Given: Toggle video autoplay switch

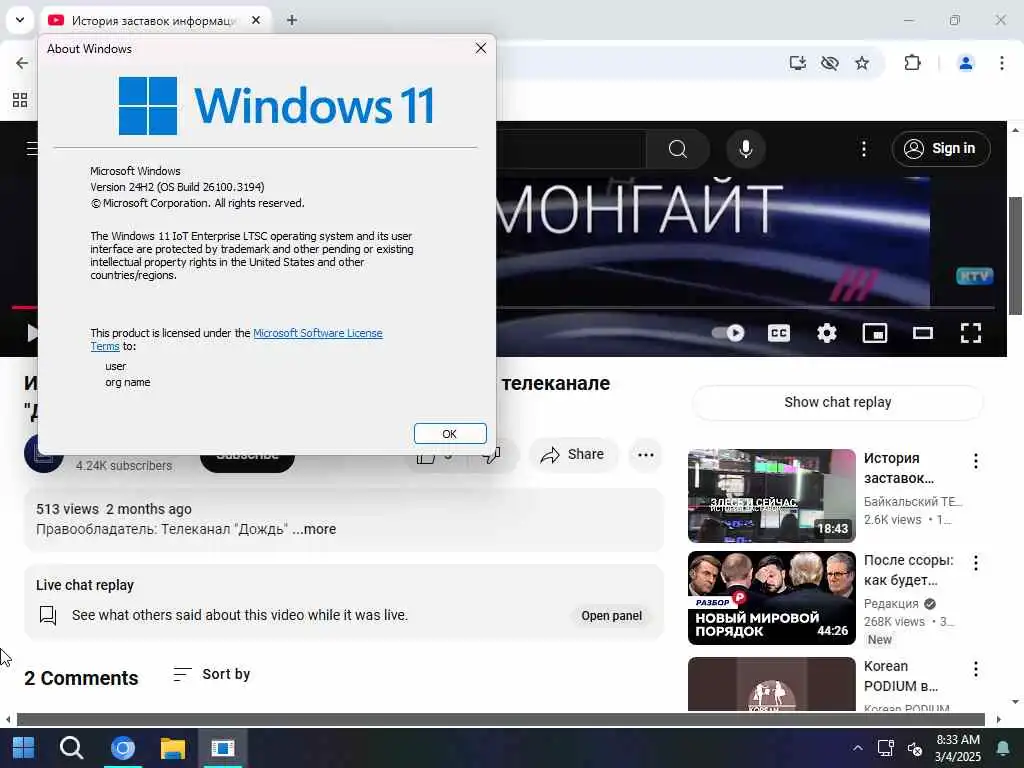Looking at the screenshot, I should click(728, 333).
